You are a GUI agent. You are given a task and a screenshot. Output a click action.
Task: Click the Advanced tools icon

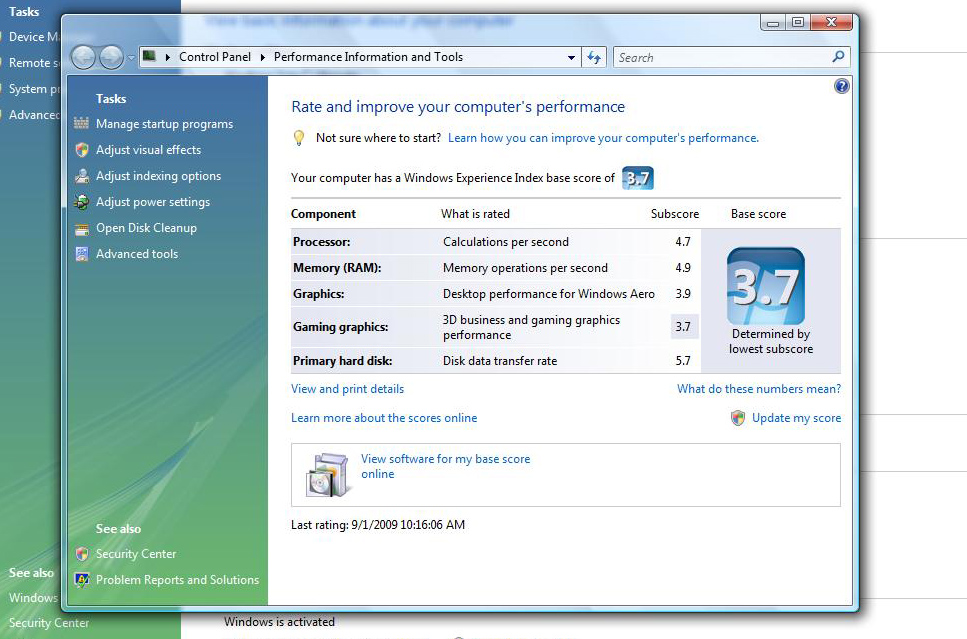coord(81,254)
